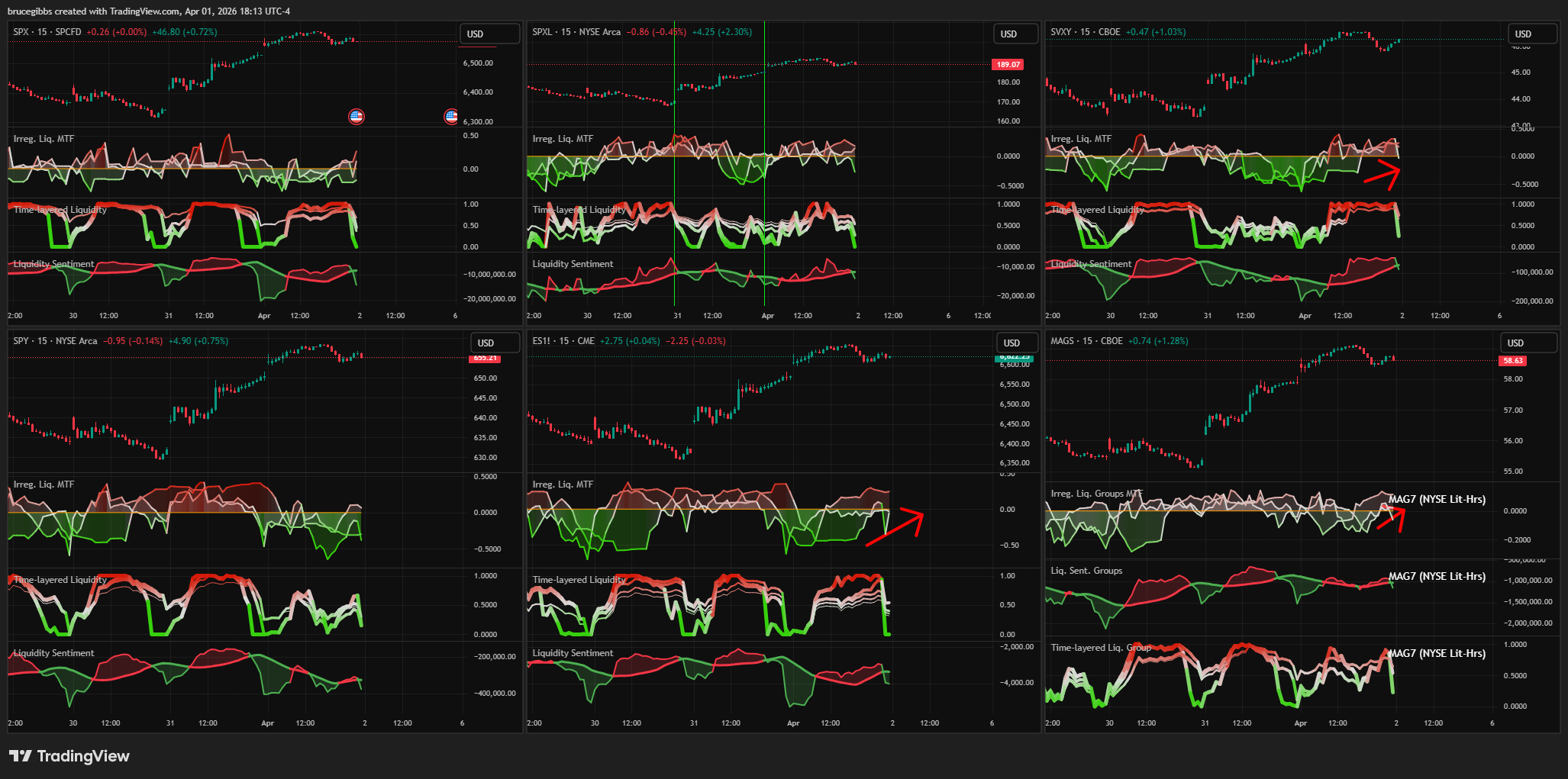Screen dimensions: 1568x779
Task: Select the red arrow drawing on ES1! chart
Action: (895, 526)
